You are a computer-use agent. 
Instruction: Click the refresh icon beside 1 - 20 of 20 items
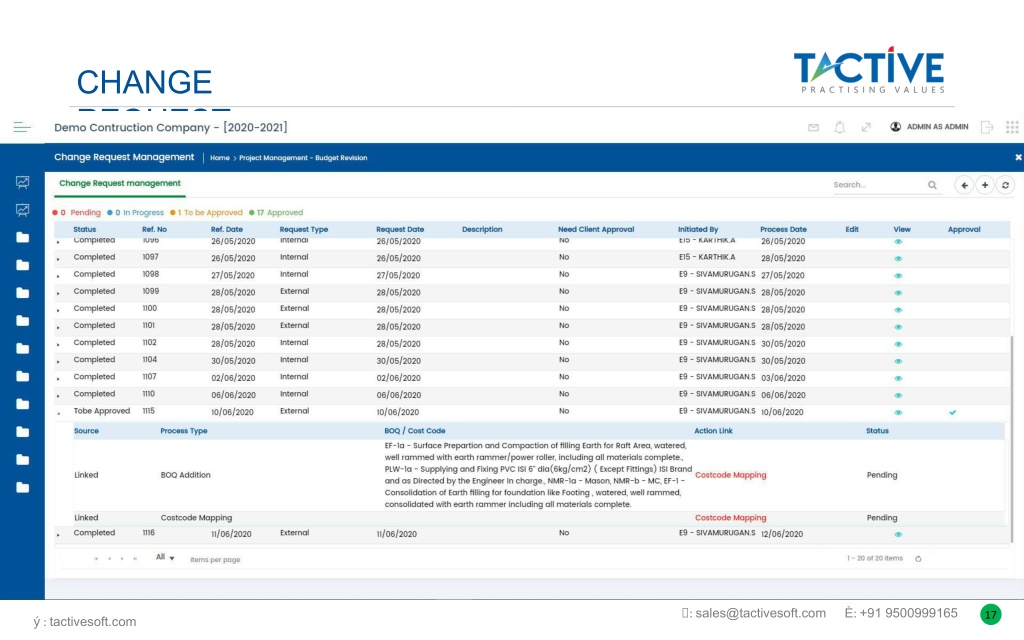click(918, 559)
